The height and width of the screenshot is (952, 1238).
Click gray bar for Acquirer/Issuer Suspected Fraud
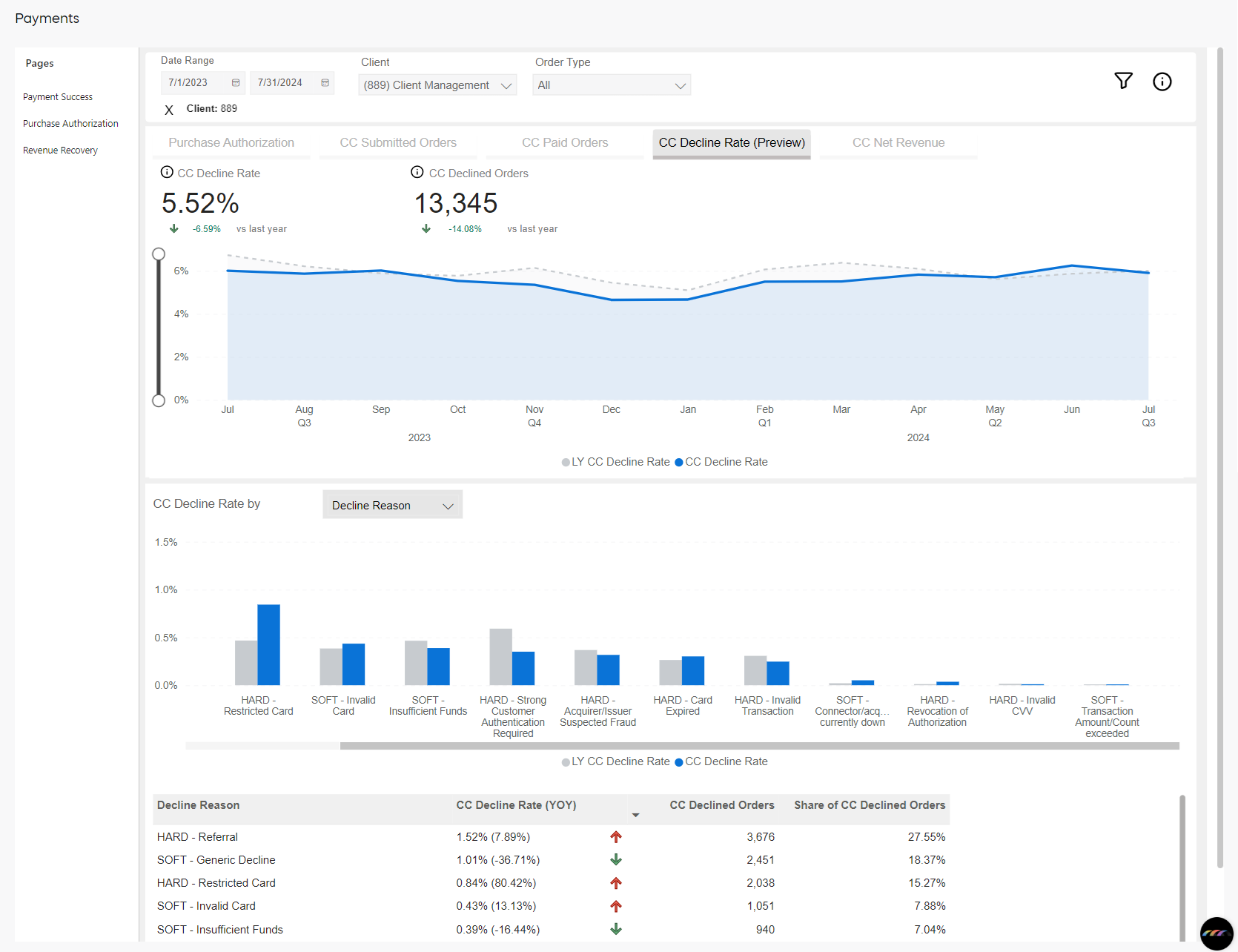(x=586, y=667)
